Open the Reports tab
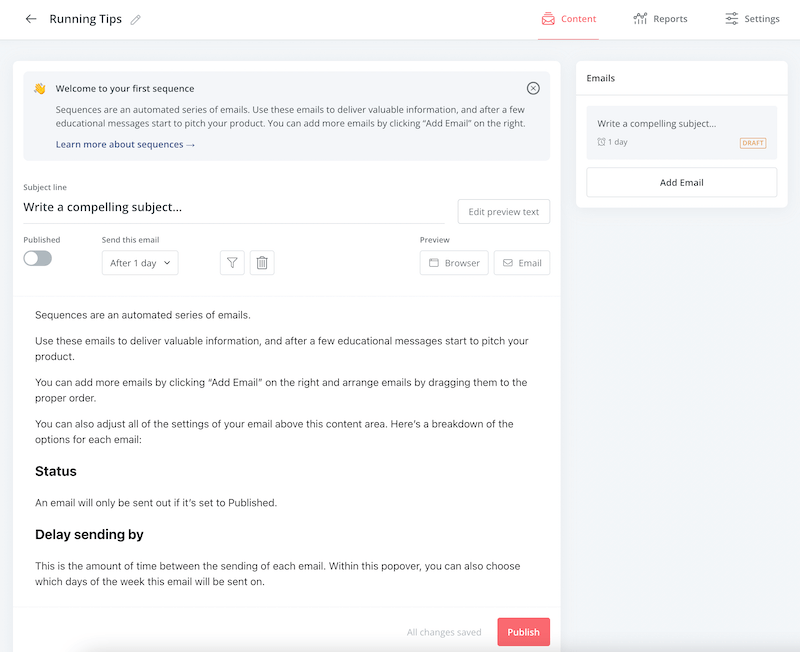Screen dimensions: 800x652 pyautogui.click(x=661, y=19)
